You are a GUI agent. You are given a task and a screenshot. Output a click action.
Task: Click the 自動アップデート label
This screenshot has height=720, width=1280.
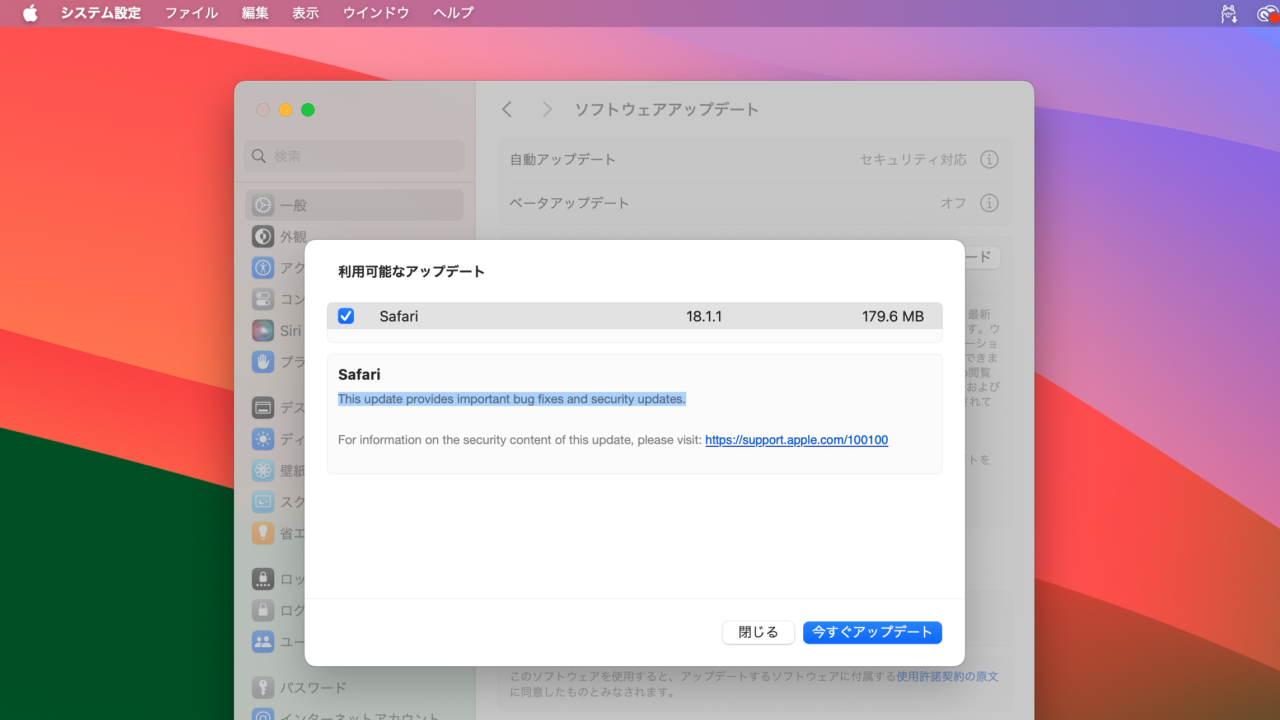[563, 160]
